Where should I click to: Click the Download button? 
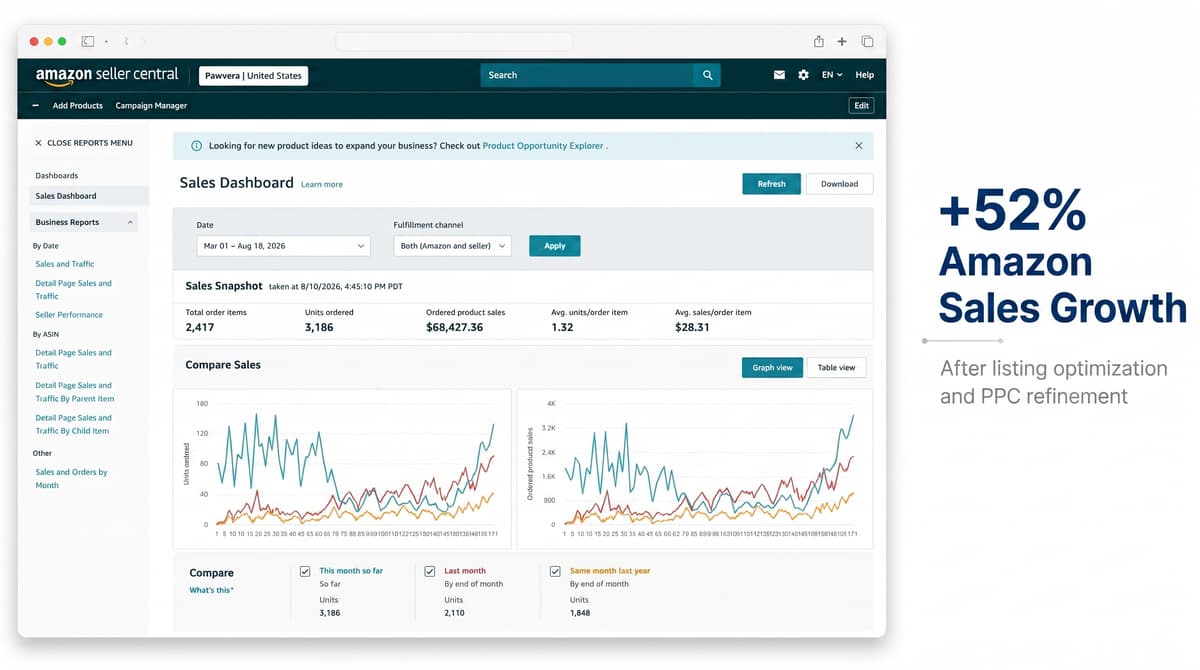839,184
